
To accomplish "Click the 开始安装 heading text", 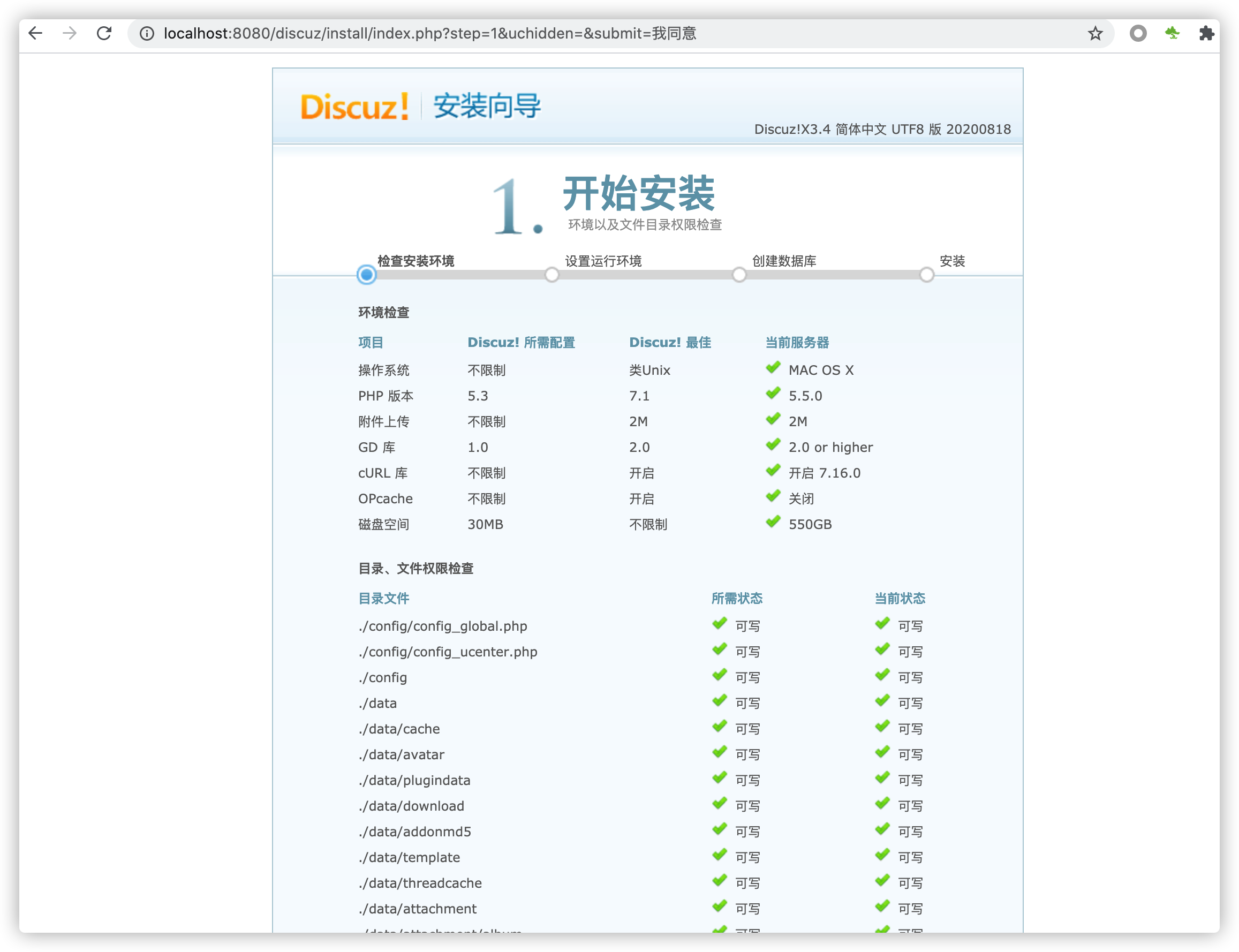I will (x=638, y=194).
